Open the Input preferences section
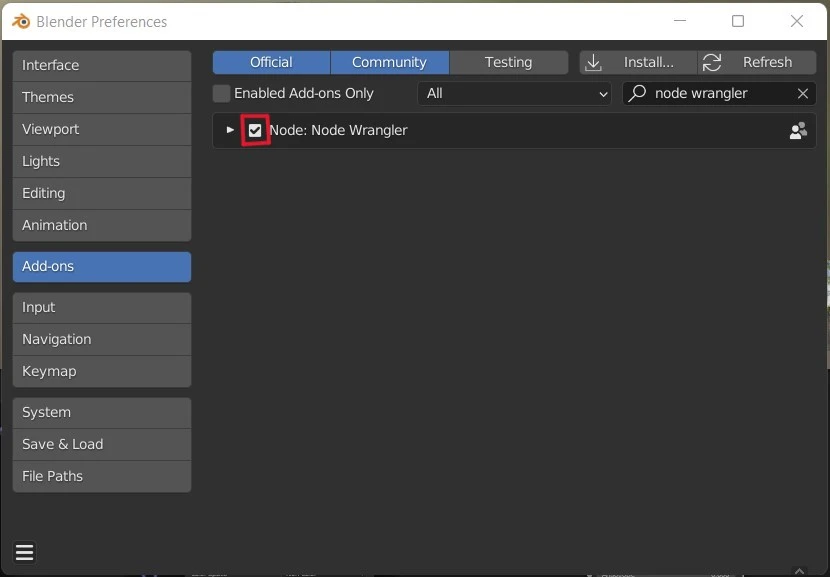This screenshot has height=577, width=830. coord(102,308)
